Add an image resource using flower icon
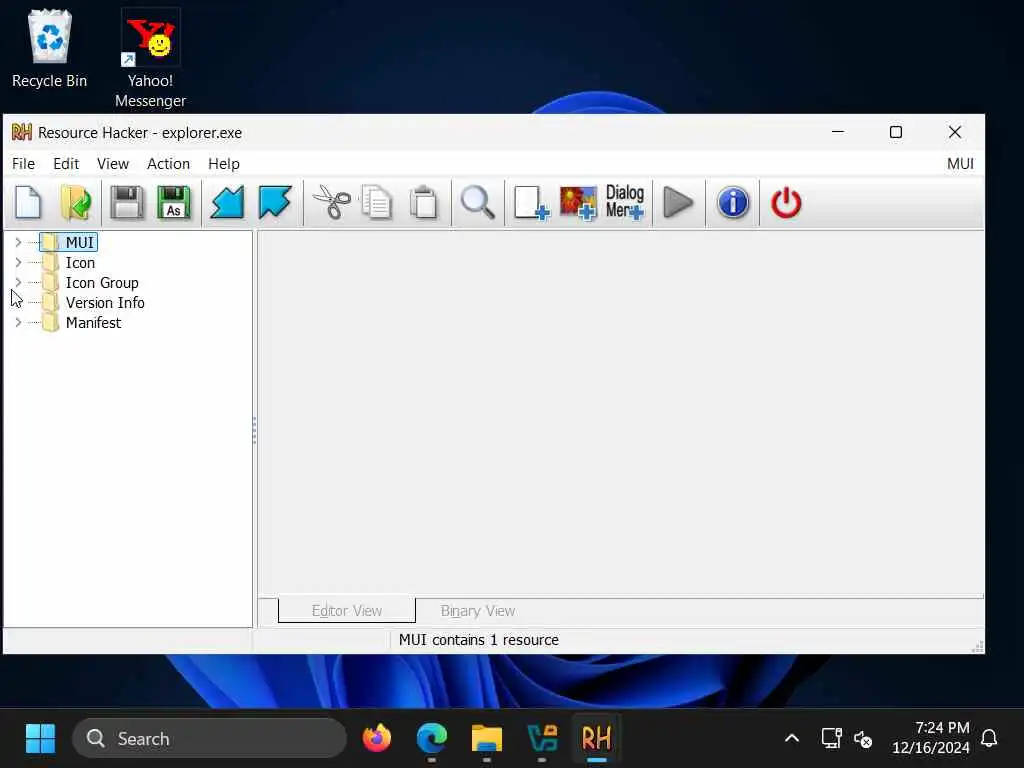The width and height of the screenshot is (1024, 768). (579, 202)
